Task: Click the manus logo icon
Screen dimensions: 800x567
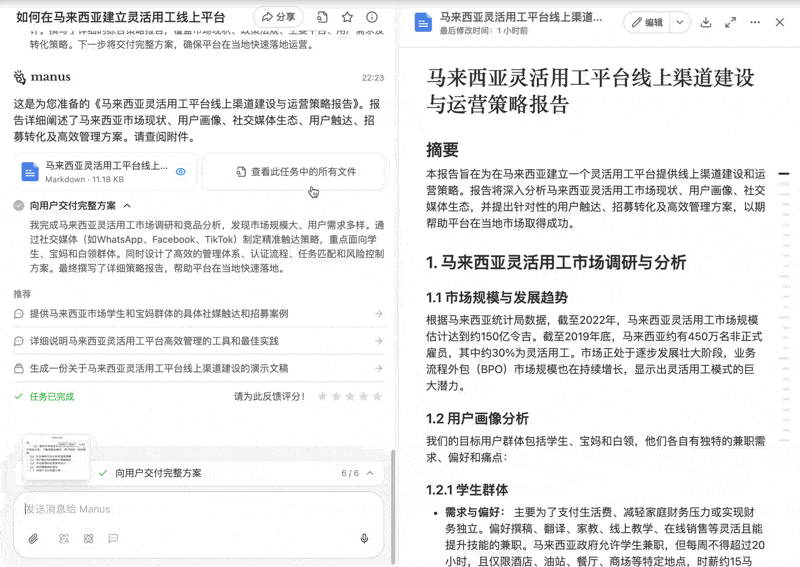Action: (x=20, y=77)
